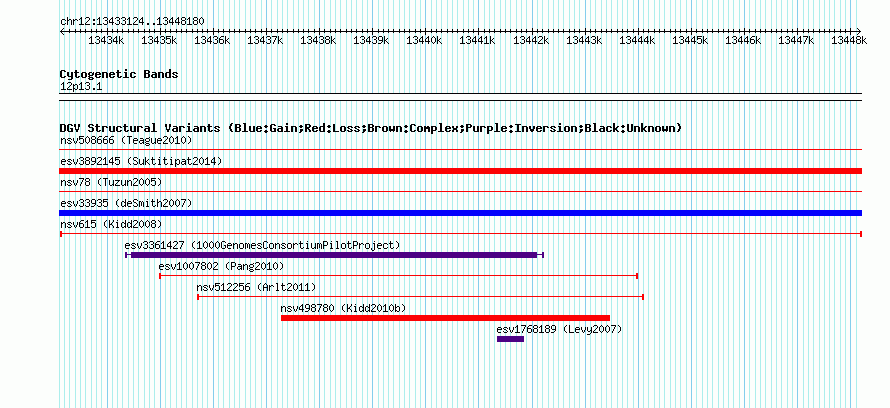Viewport: 890px width, 408px height.
Task: Open variant label esv1768189 (Levy2007)
Action: coord(559,329)
